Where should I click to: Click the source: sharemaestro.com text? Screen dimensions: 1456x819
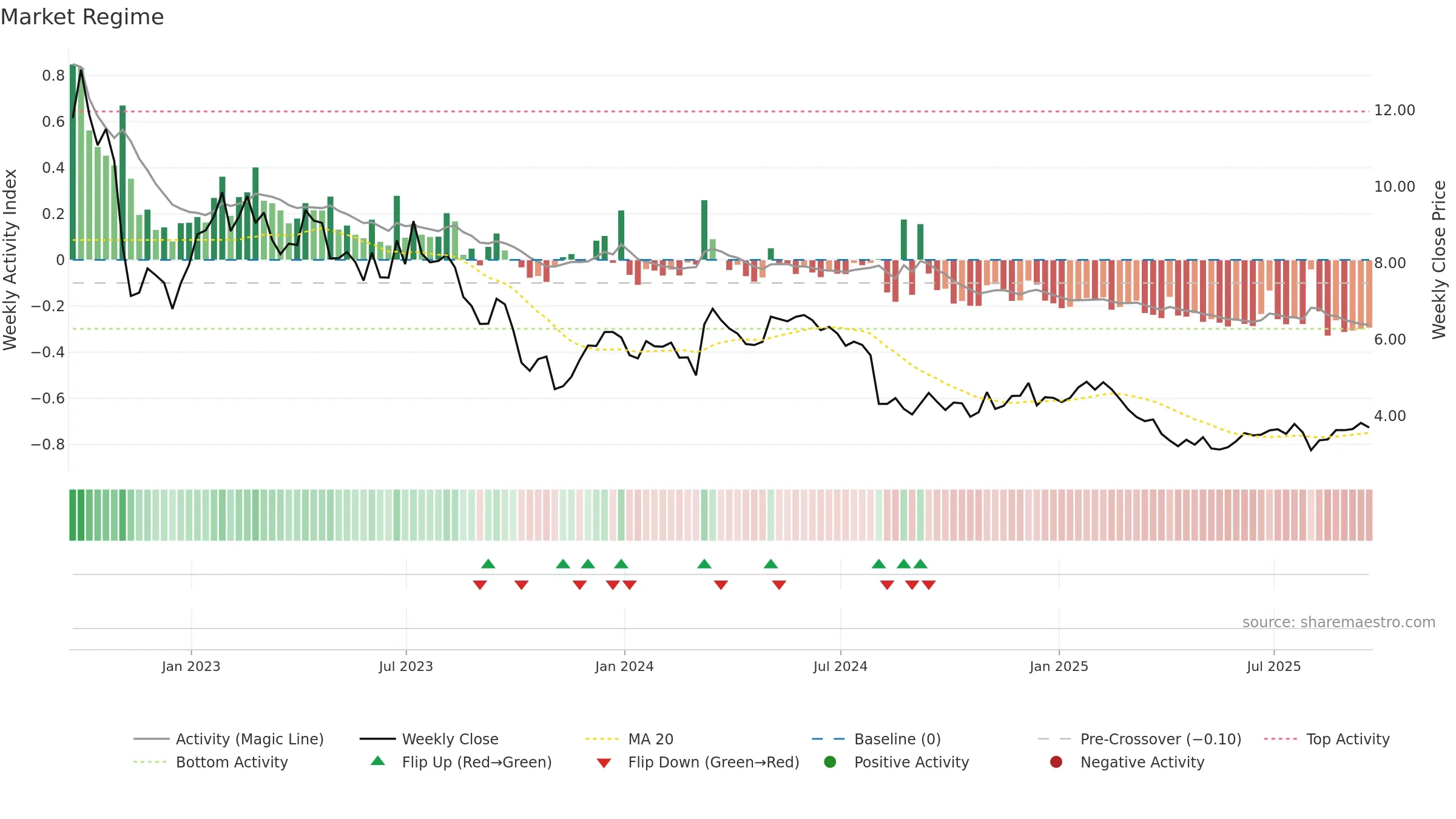(1339, 622)
